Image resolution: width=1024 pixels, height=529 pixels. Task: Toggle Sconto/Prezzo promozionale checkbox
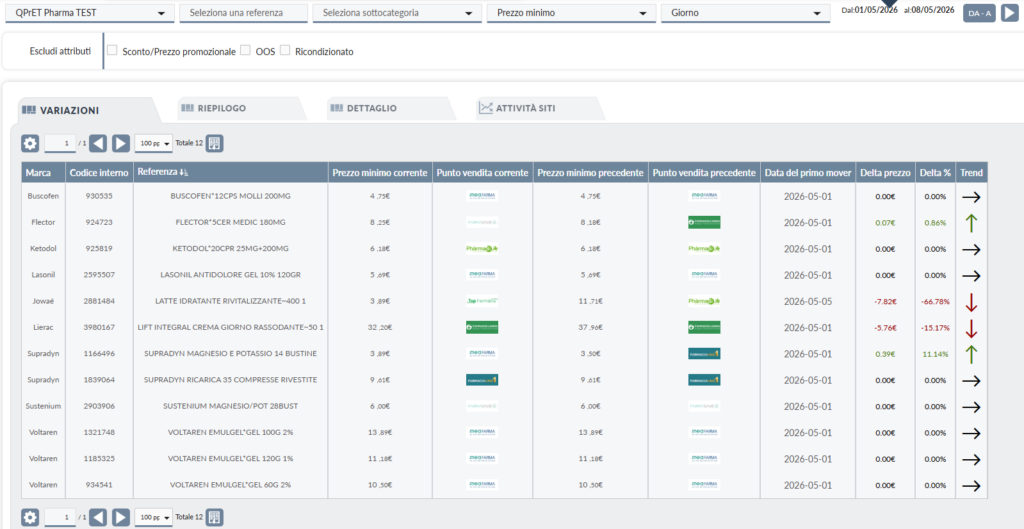click(x=112, y=50)
